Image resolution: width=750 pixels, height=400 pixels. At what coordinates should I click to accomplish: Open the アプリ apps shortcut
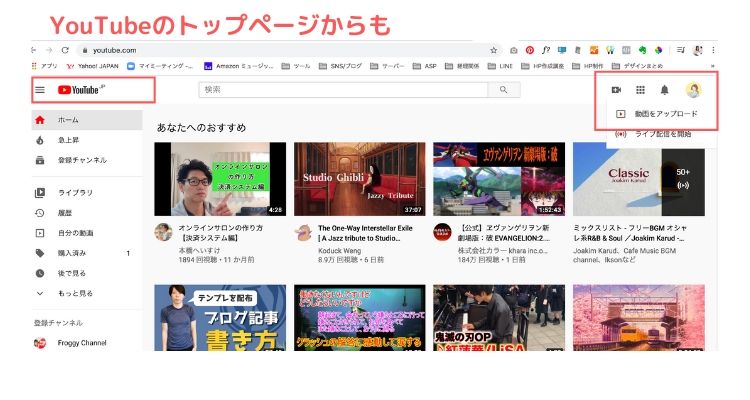click(x=44, y=66)
